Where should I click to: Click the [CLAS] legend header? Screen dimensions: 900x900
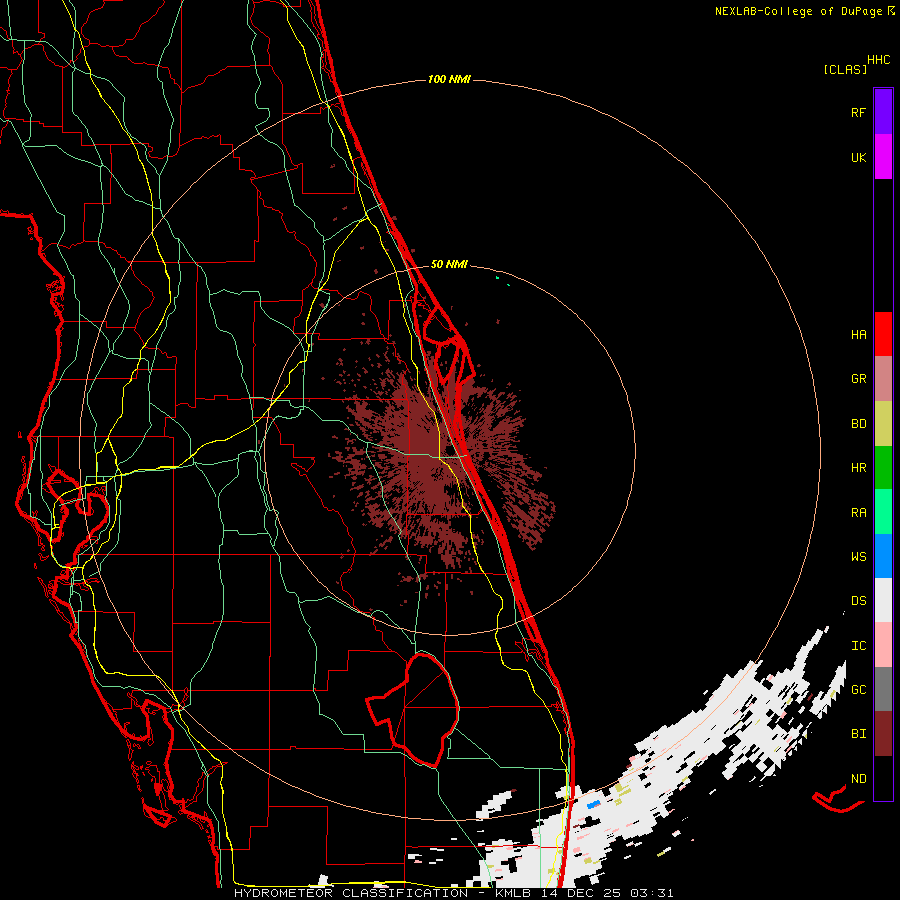pos(845,69)
